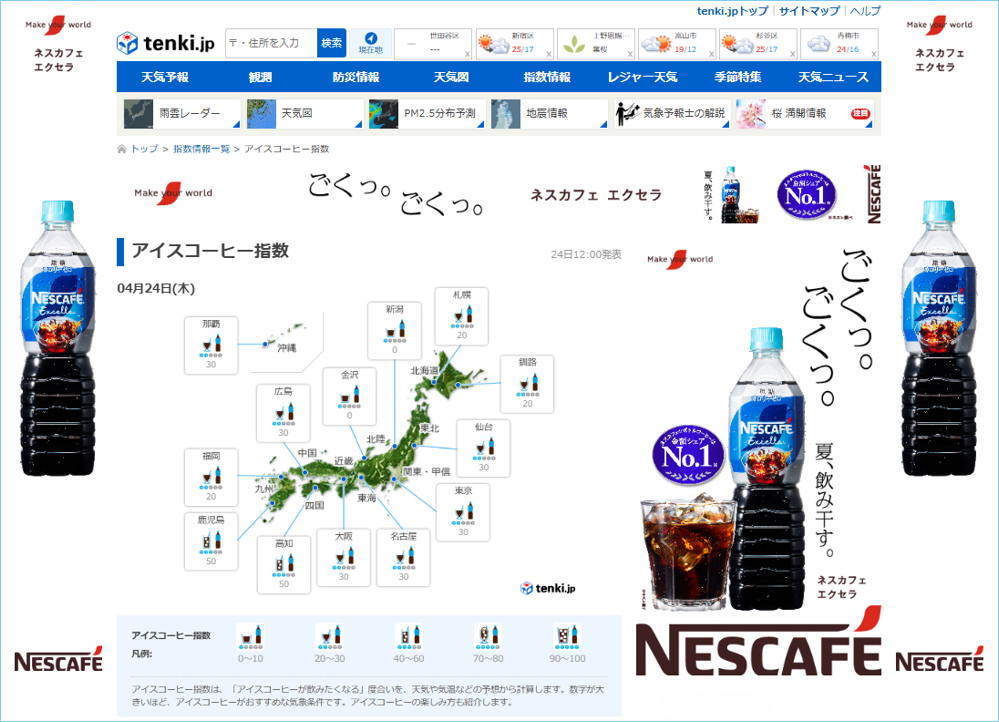The image size is (999, 722).
Task: Open the 天気図 item in blue nav bar
Action: [451, 77]
